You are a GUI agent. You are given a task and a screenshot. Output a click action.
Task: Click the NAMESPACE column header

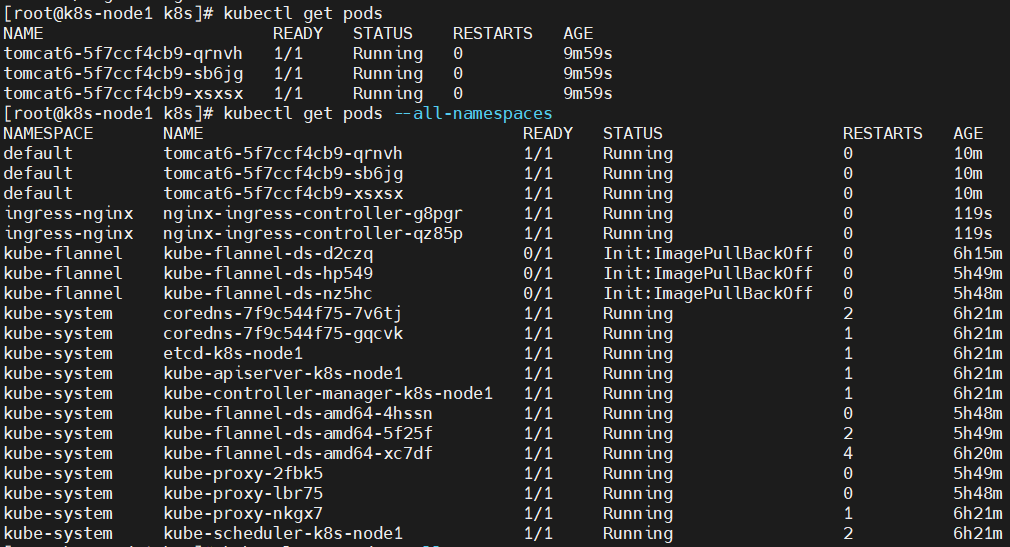click(48, 133)
